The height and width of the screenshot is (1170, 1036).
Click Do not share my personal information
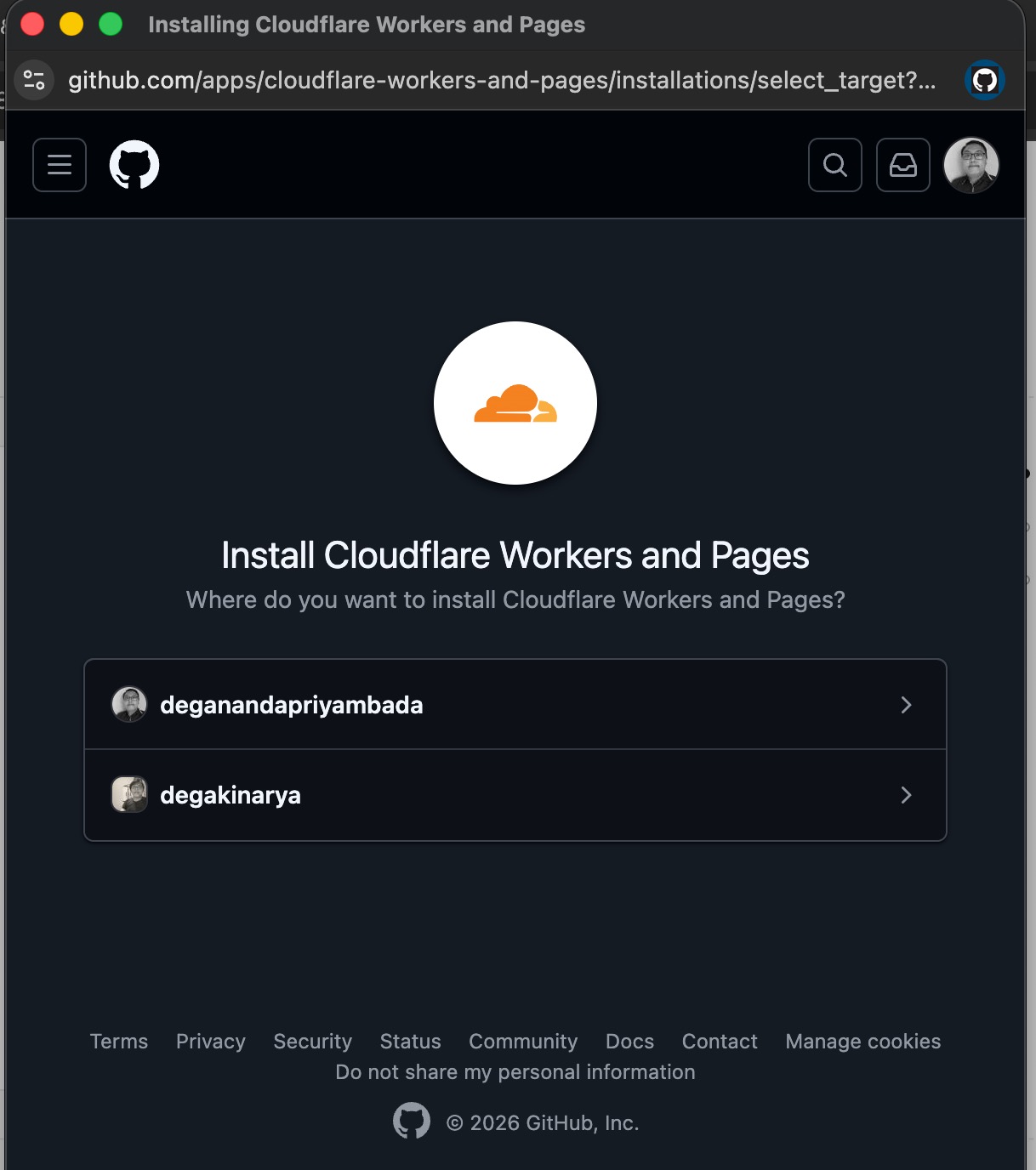(x=515, y=1072)
